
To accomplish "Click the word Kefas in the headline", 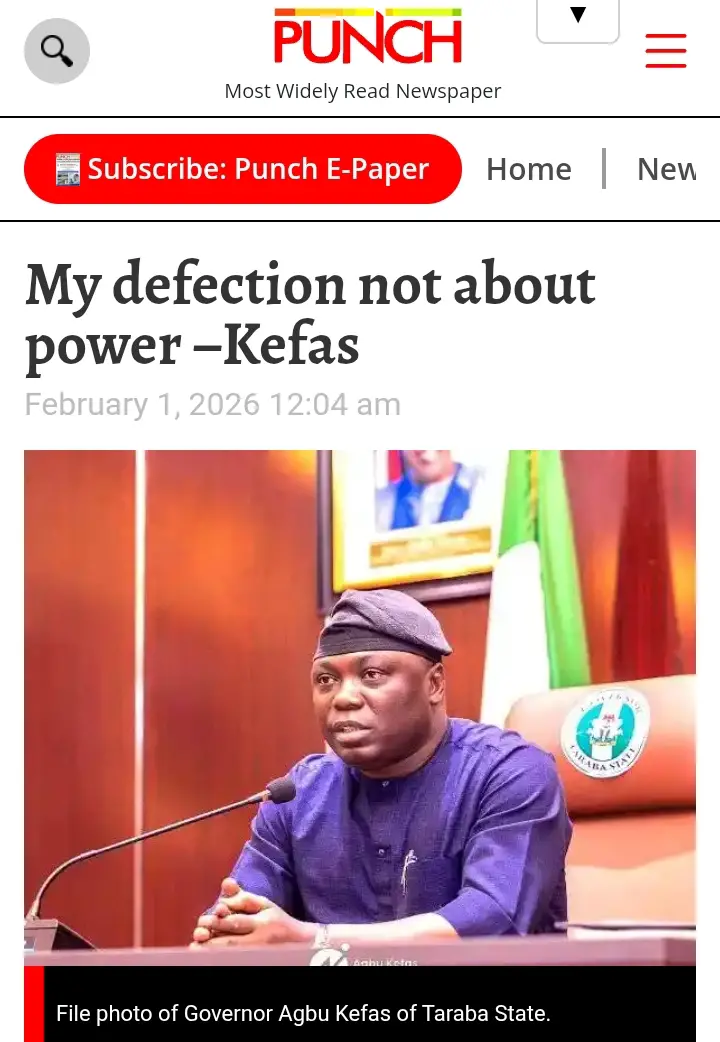I will (x=292, y=346).
